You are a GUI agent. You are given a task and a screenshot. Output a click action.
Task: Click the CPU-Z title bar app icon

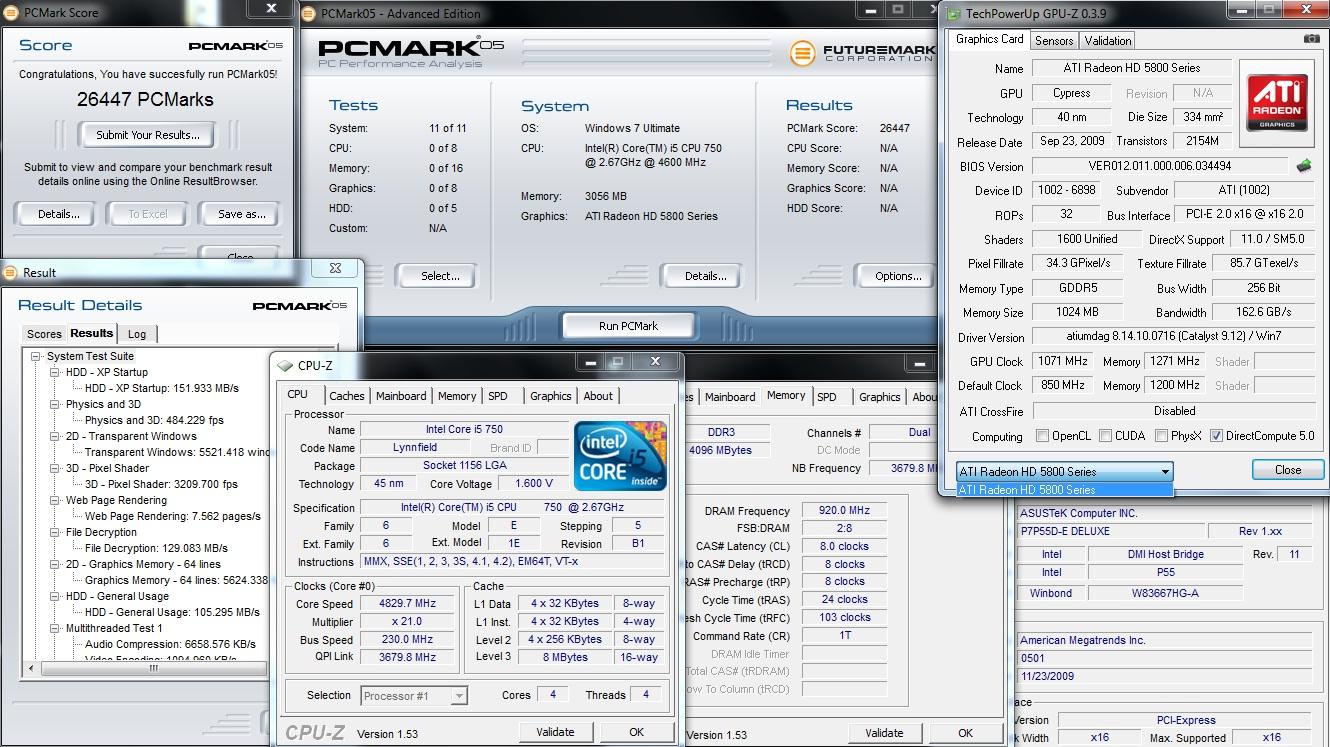(286, 365)
